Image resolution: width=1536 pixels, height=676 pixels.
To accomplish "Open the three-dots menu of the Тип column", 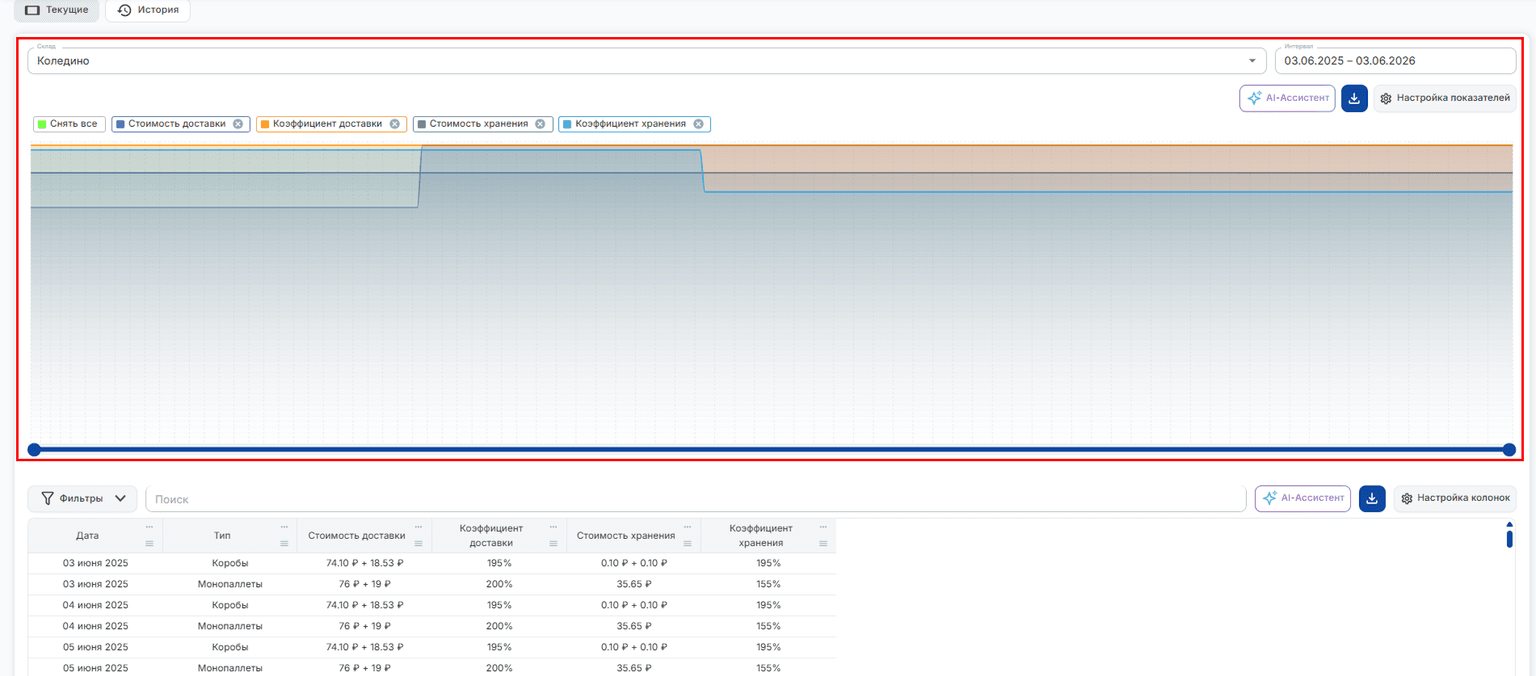I will point(284,527).
